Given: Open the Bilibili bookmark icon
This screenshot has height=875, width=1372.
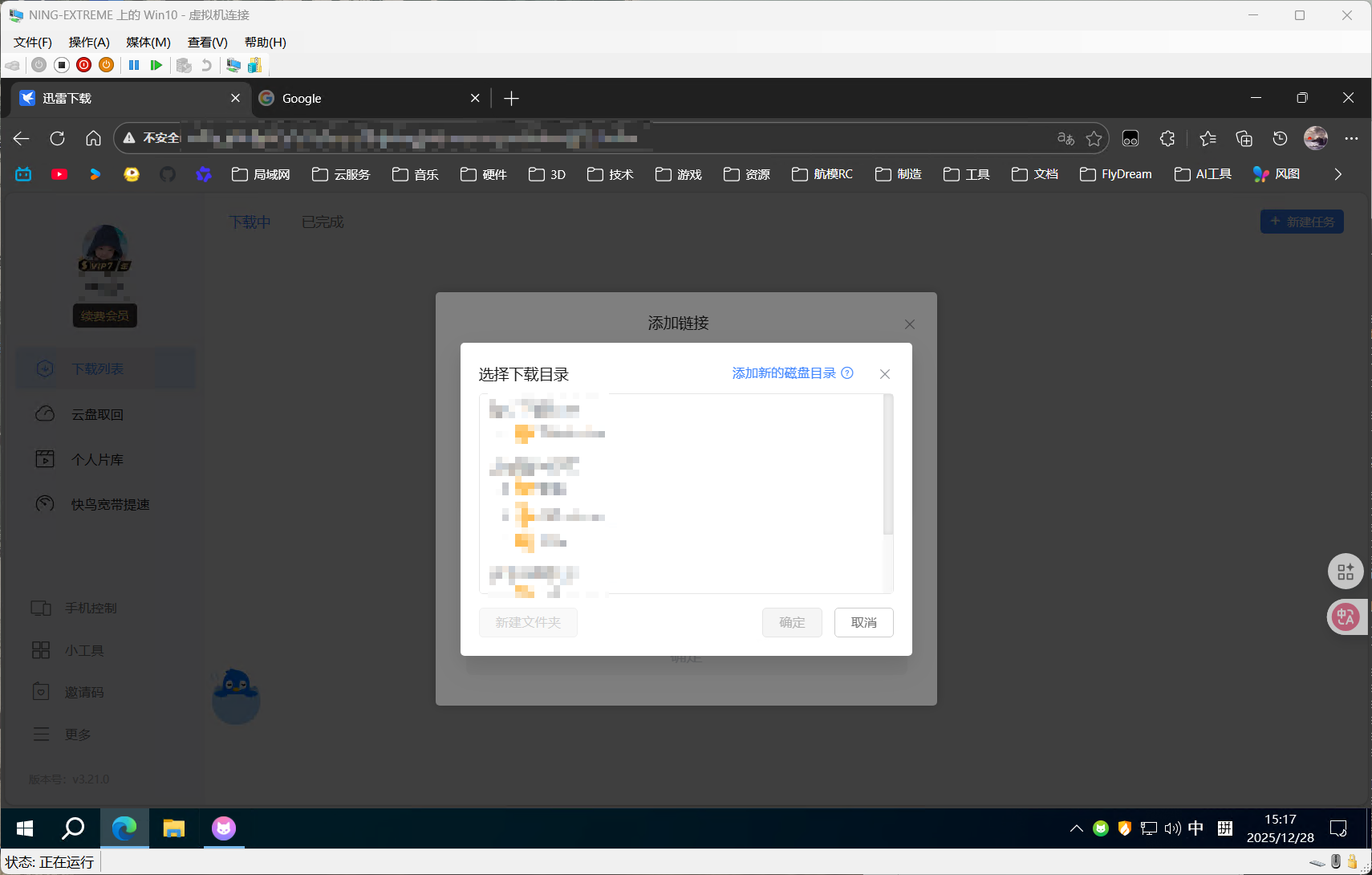Looking at the screenshot, I should click(23, 174).
